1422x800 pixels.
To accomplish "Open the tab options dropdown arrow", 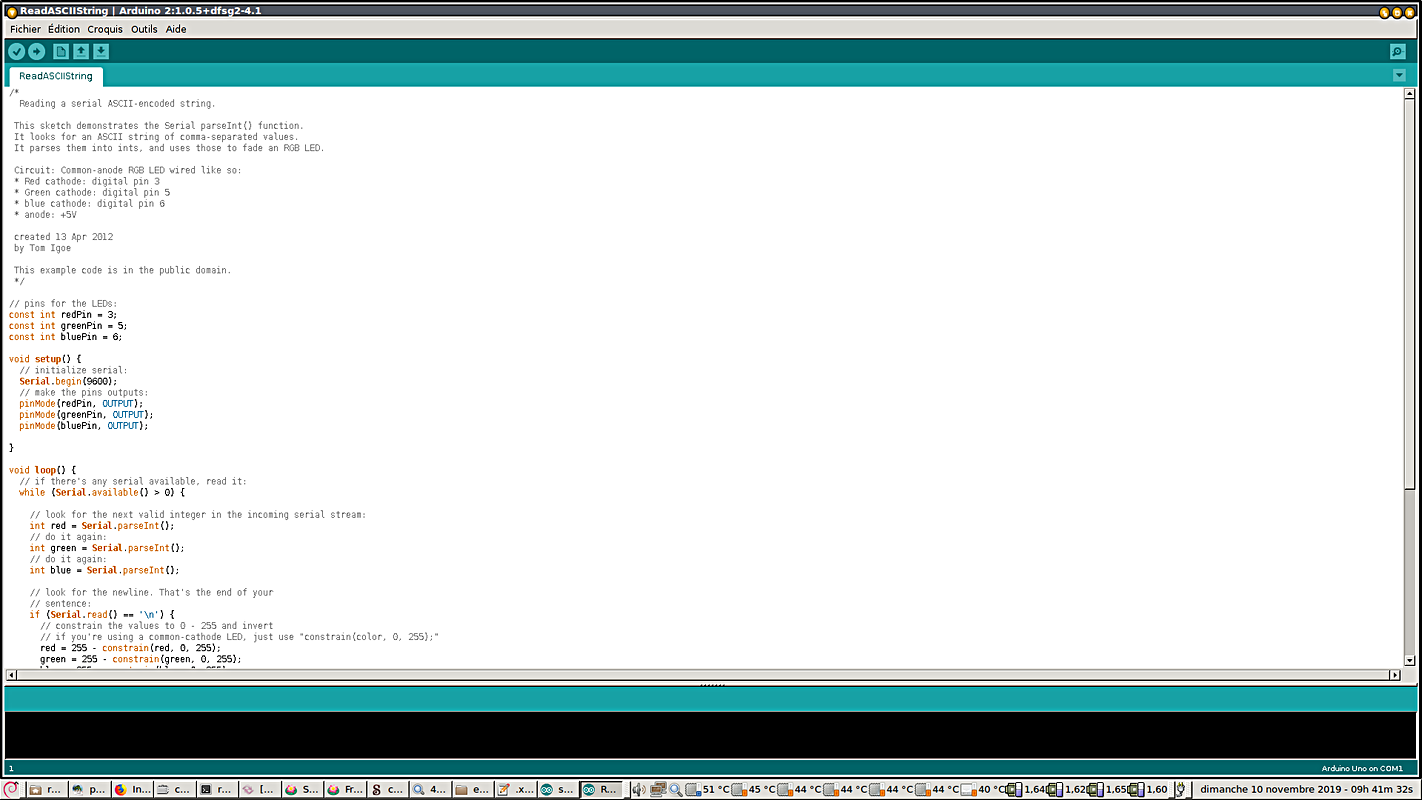I will (1399, 76).
